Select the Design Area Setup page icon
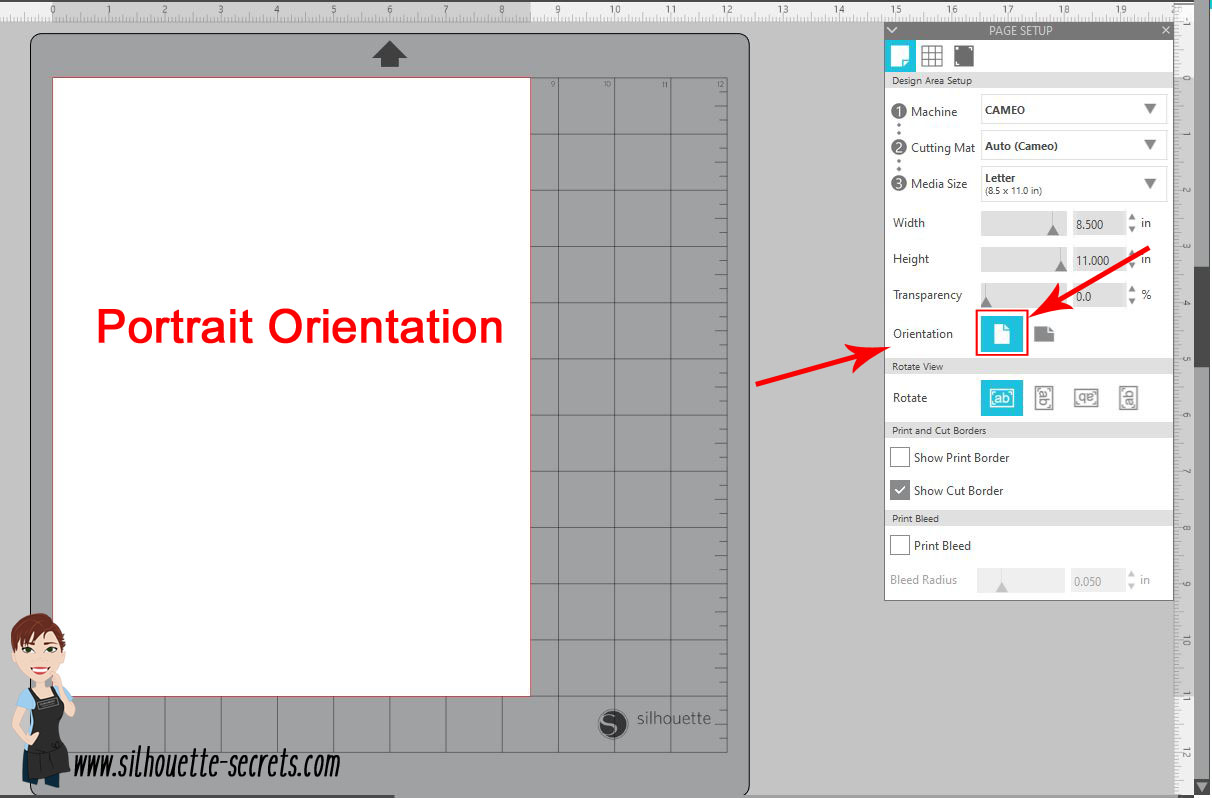 pos(899,56)
